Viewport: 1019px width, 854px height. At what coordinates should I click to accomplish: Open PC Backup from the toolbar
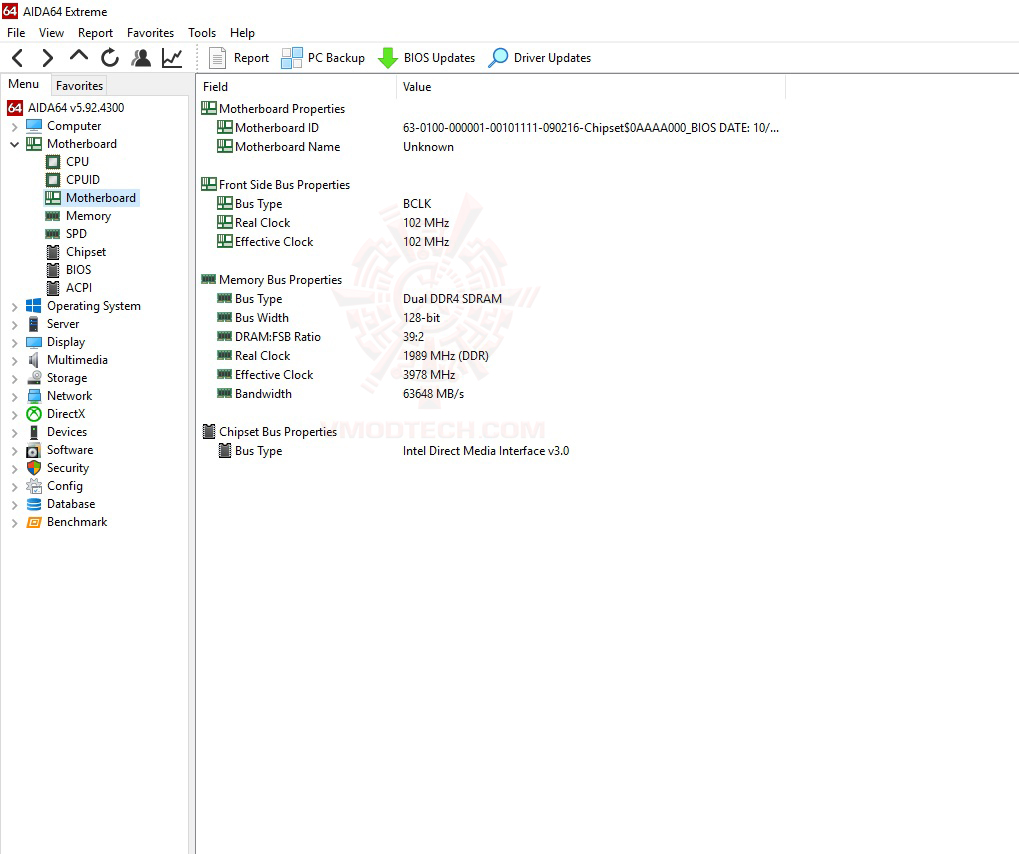tap(323, 58)
